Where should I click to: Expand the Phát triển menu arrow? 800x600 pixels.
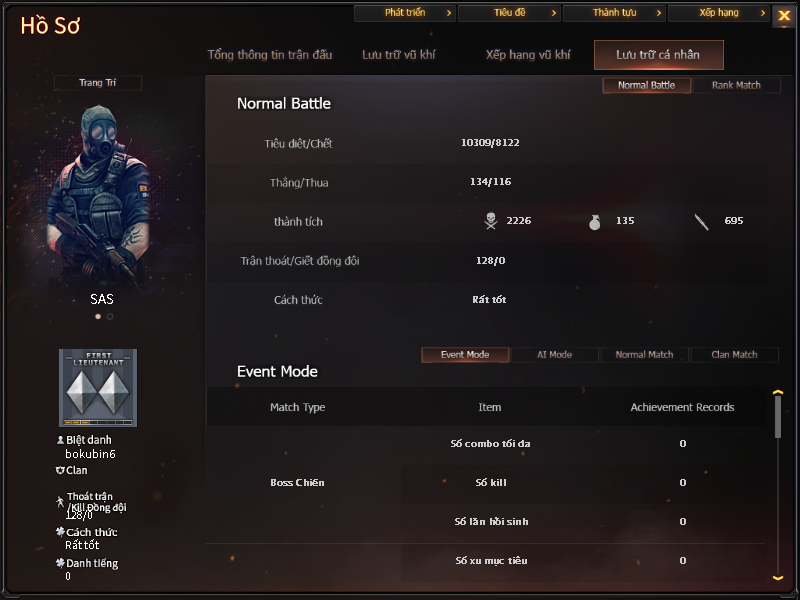[449, 13]
